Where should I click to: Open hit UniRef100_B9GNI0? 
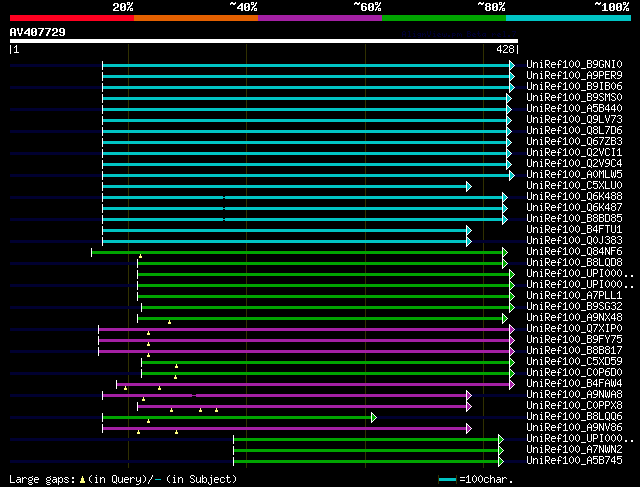(x=574, y=64)
